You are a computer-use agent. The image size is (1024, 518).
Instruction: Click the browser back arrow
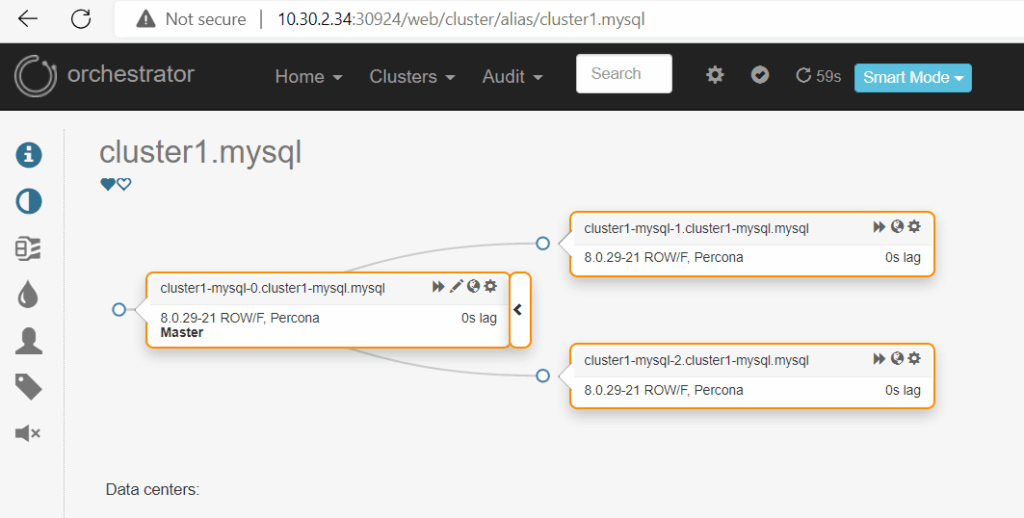tap(28, 19)
